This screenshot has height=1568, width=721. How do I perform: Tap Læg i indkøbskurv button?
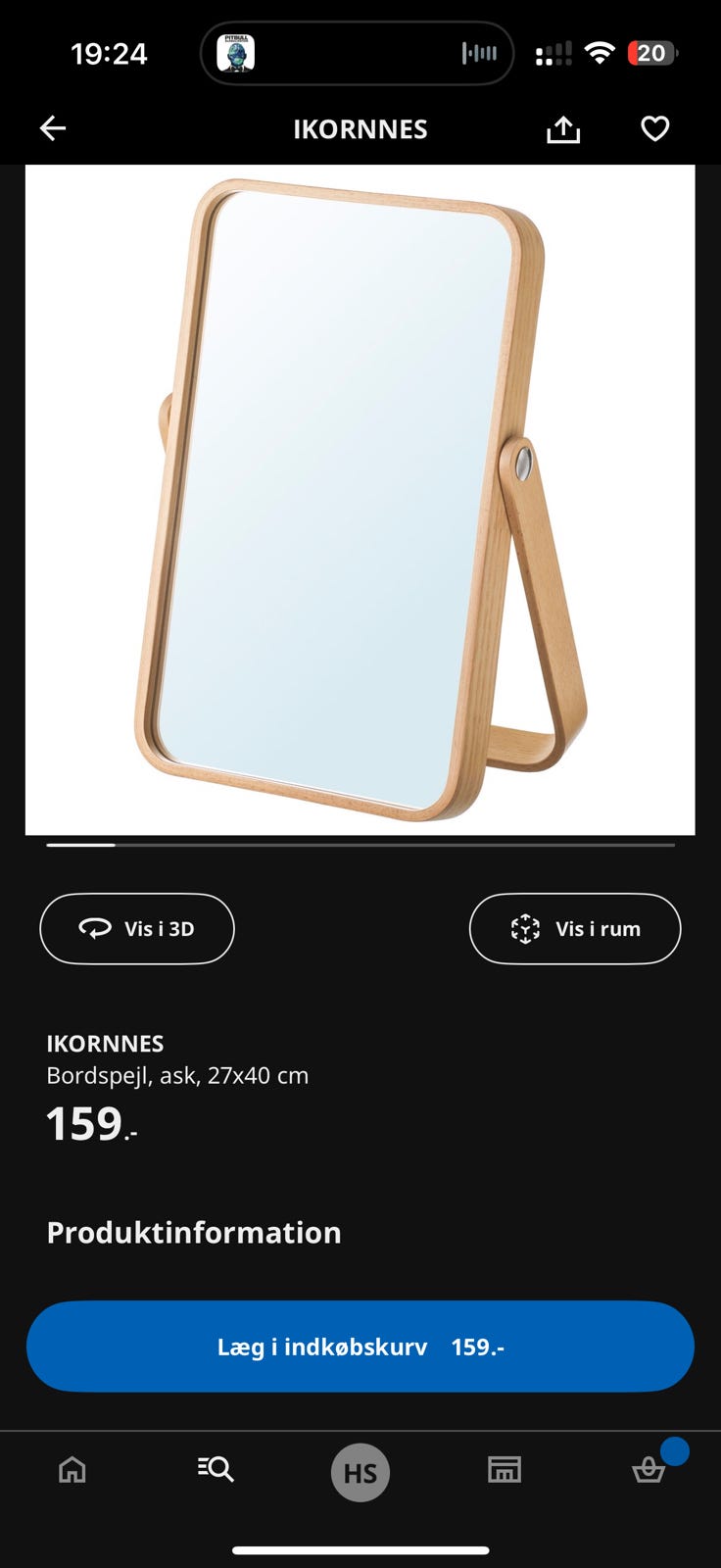click(x=360, y=1347)
